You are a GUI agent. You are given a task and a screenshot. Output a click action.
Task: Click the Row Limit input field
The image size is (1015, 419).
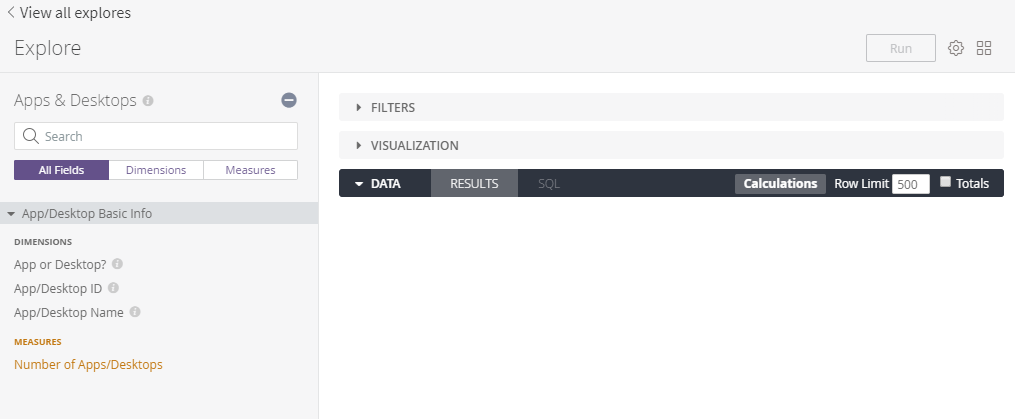(910, 184)
